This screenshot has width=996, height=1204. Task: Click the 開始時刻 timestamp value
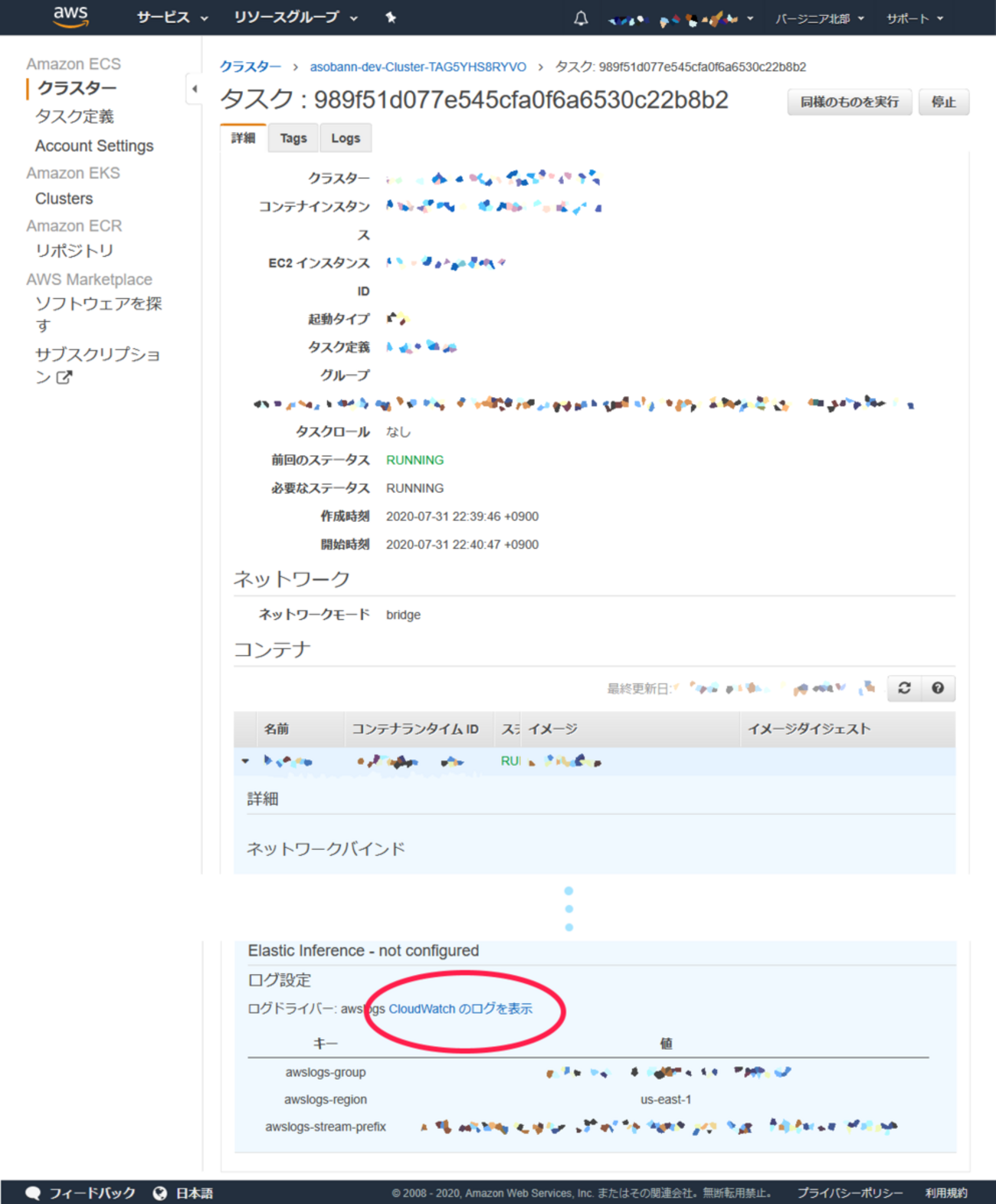coord(462,544)
